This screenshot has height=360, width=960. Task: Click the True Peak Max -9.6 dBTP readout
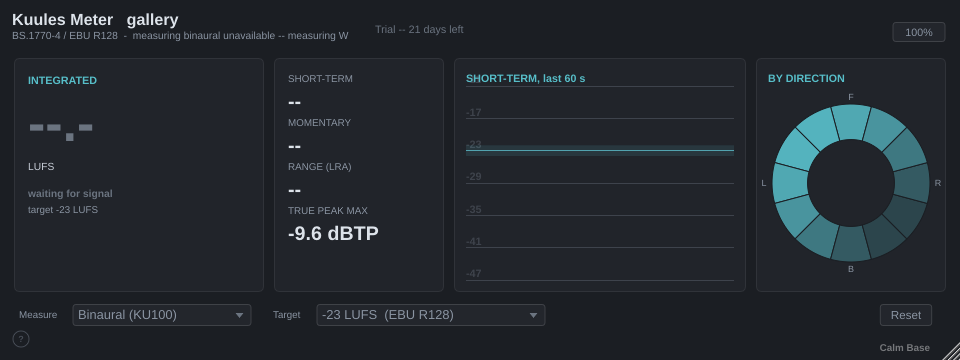(333, 233)
